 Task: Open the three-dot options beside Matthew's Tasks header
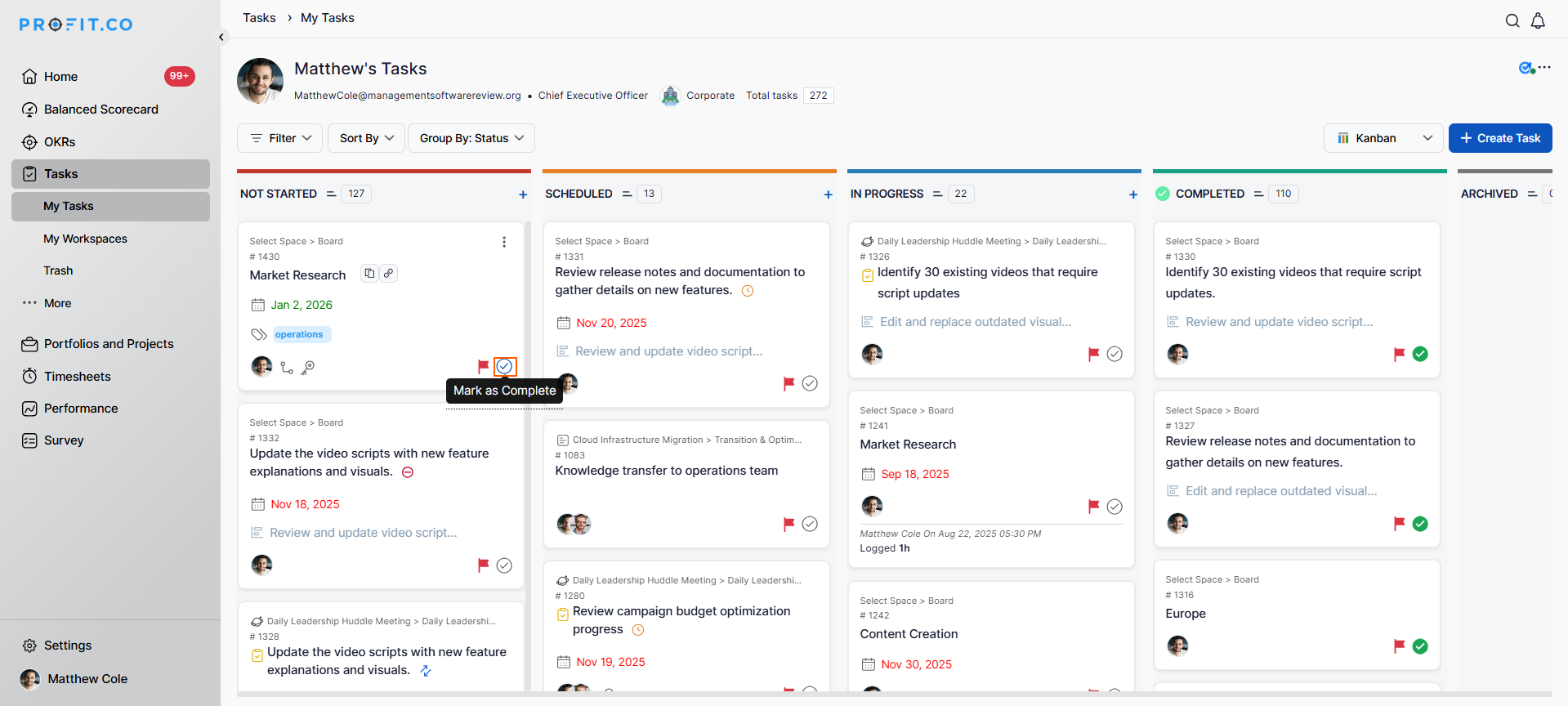click(x=1544, y=67)
